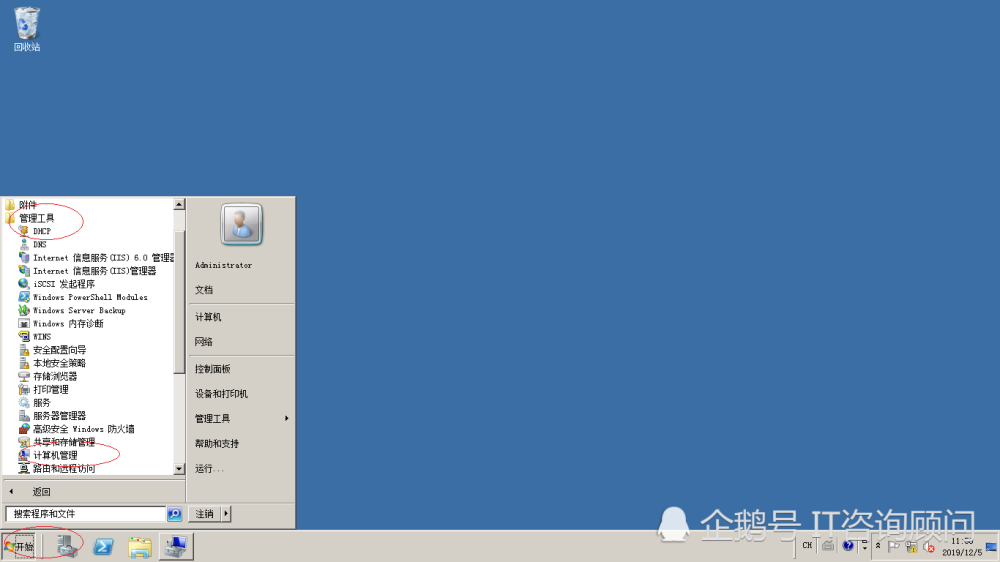1000x562 pixels.
Task: Go back with 返回
Action: [94, 492]
